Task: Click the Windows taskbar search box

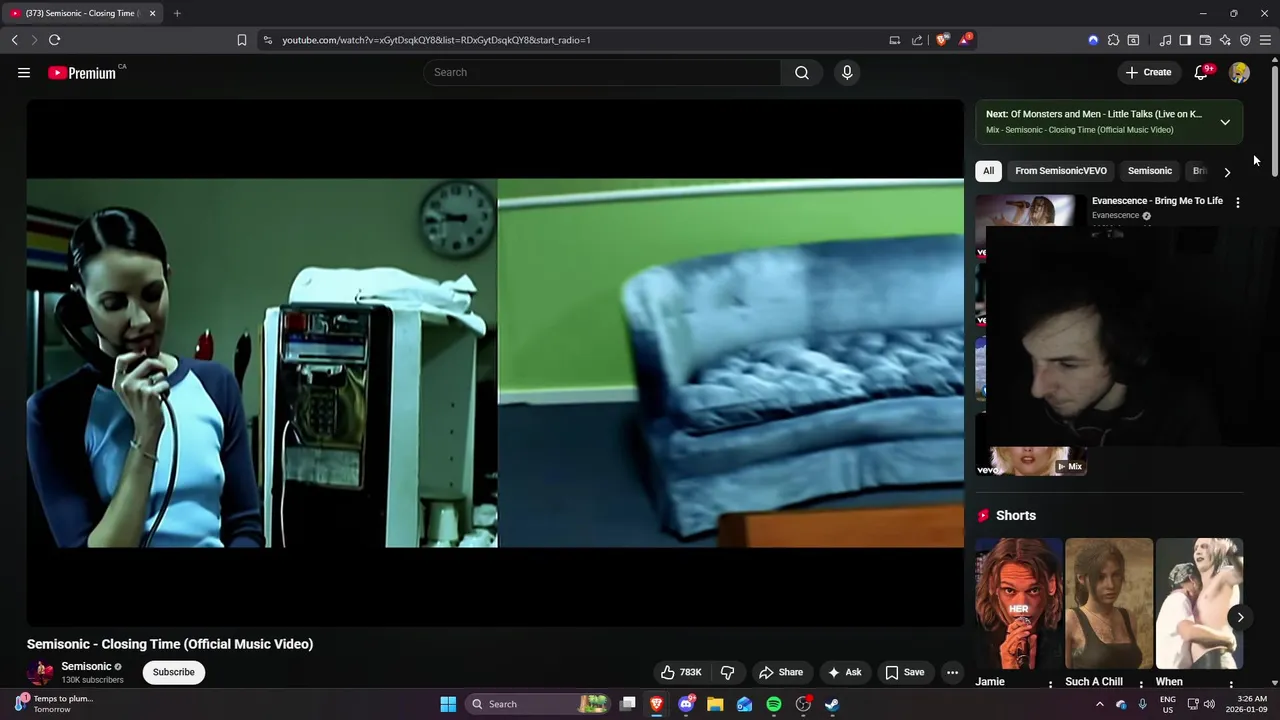Action: [539, 704]
